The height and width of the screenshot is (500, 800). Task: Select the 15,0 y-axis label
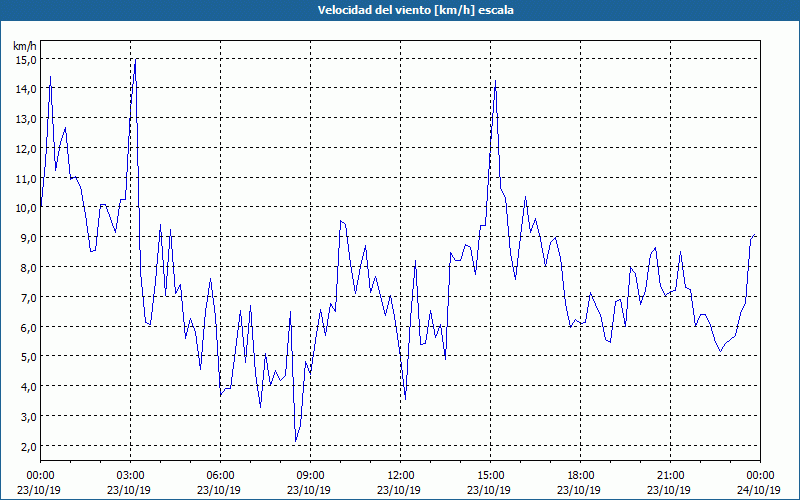[x=25, y=60]
